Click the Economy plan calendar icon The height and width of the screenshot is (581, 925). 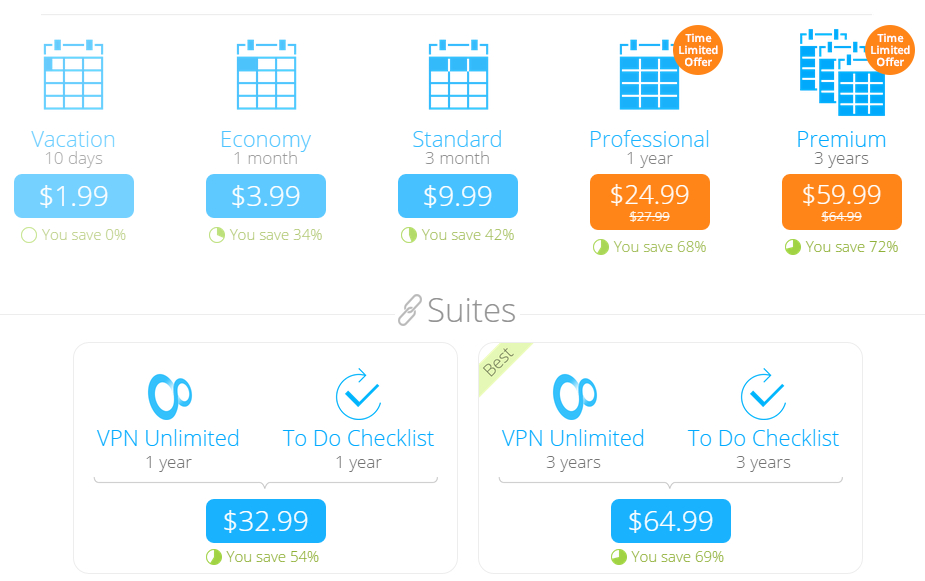(x=266, y=74)
